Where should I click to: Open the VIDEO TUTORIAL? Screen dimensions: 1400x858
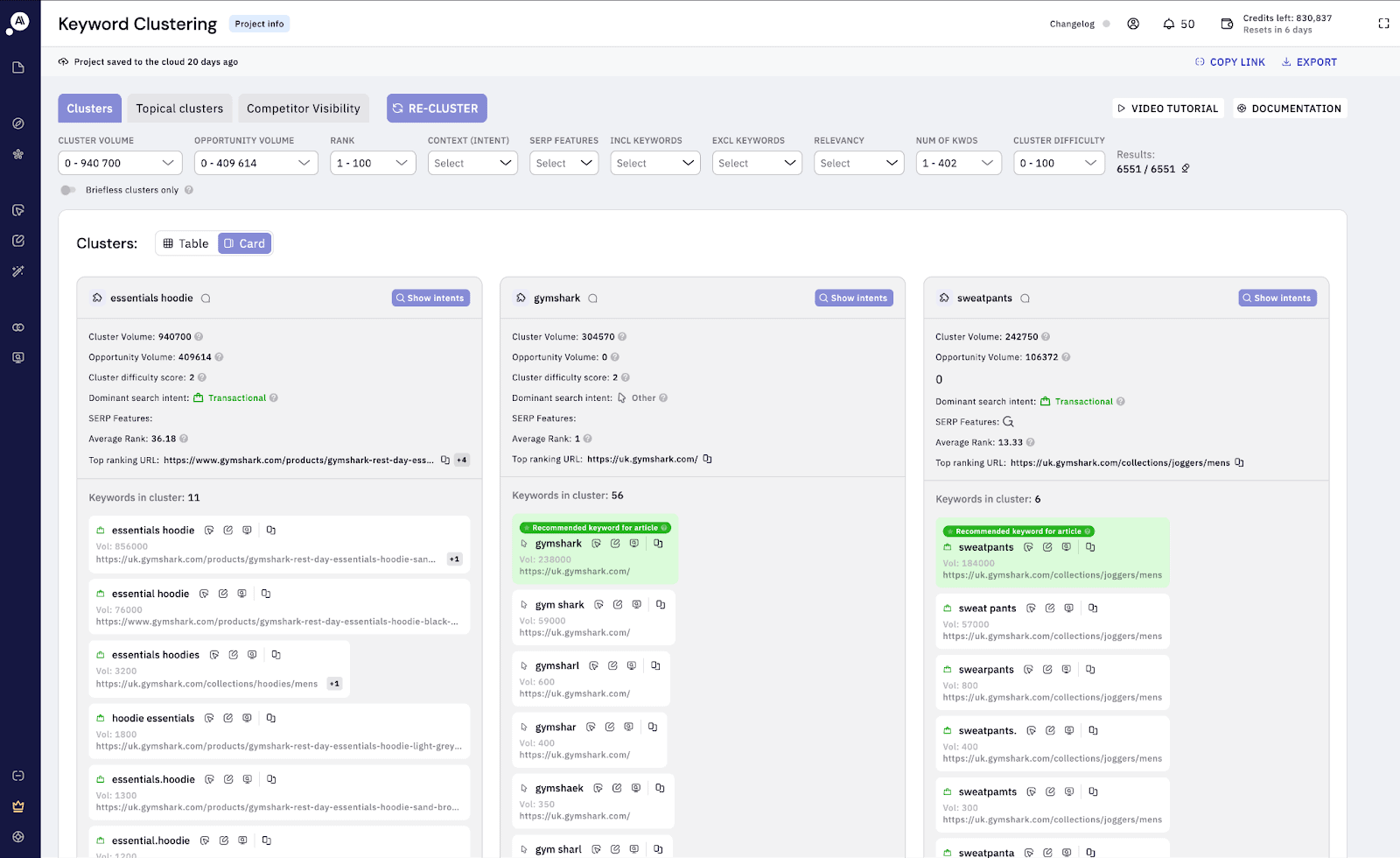click(1168, 109)
